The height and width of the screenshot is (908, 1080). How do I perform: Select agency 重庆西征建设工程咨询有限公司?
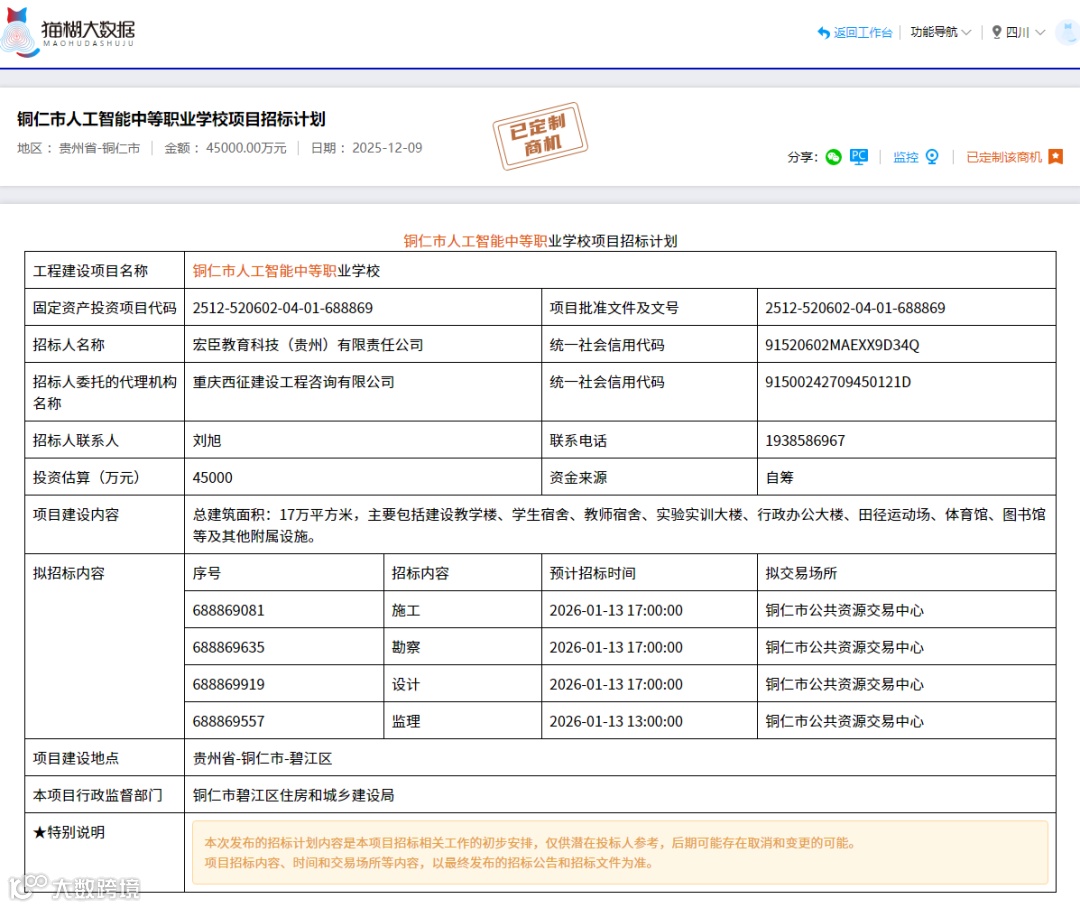tap(293, 382)
